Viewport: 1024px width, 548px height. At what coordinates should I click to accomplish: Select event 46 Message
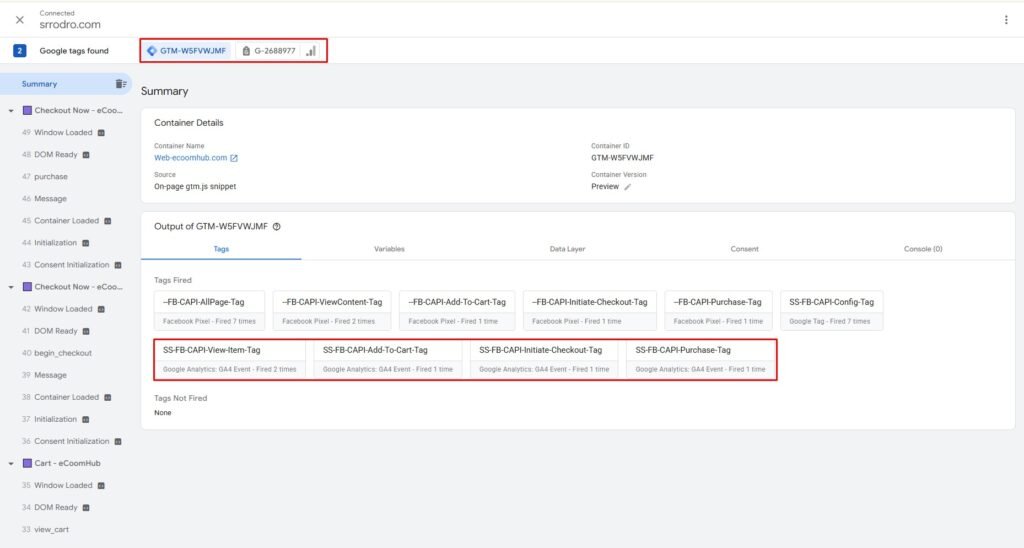[x=44, y=199]
